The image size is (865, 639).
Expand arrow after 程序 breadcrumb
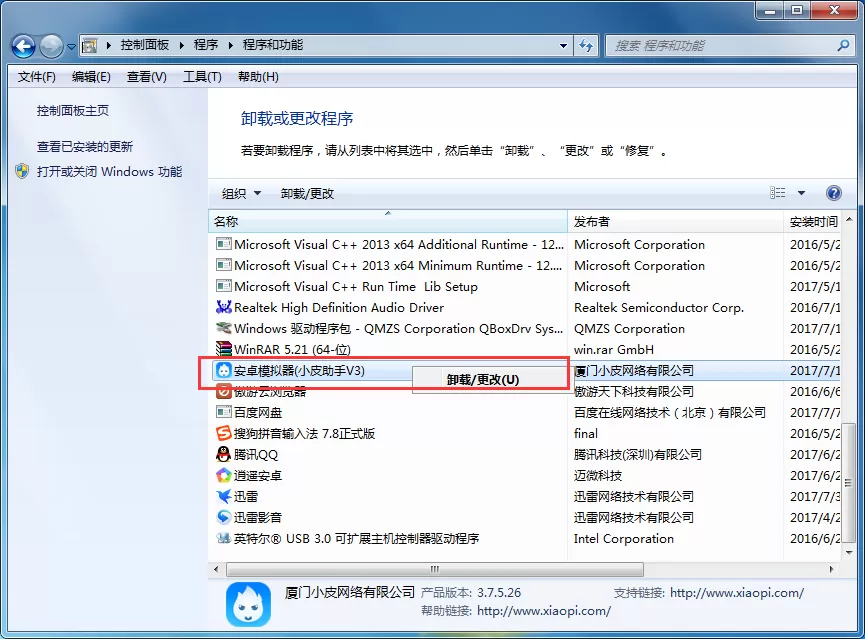click(231, 46)
